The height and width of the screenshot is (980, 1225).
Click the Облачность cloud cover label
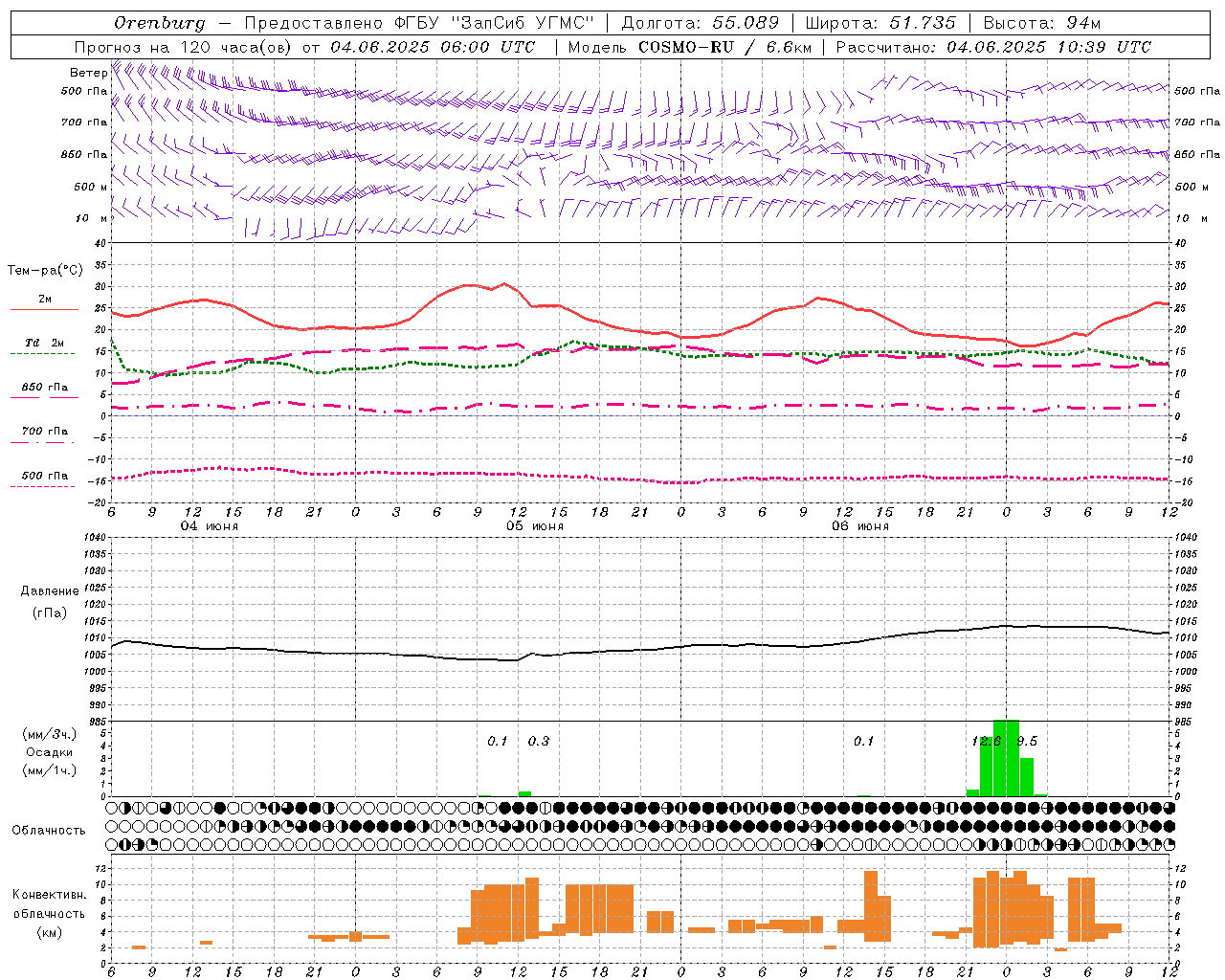pos(49,831)
